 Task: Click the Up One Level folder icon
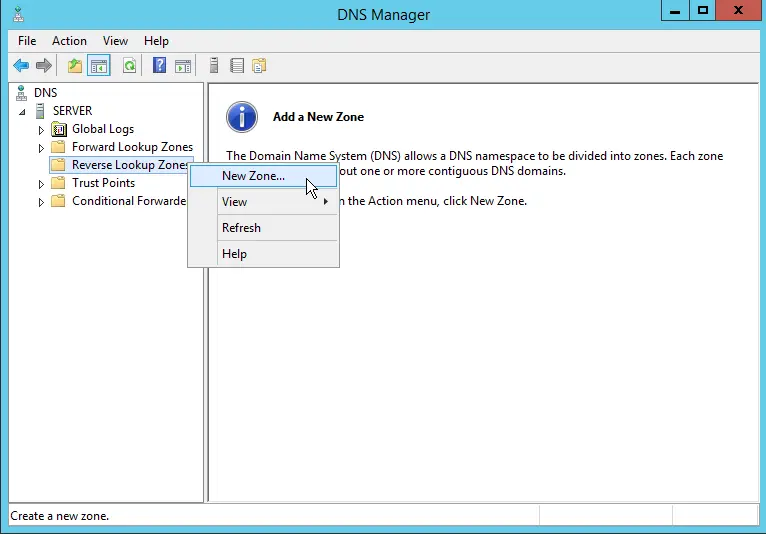[x=75, y=66]
